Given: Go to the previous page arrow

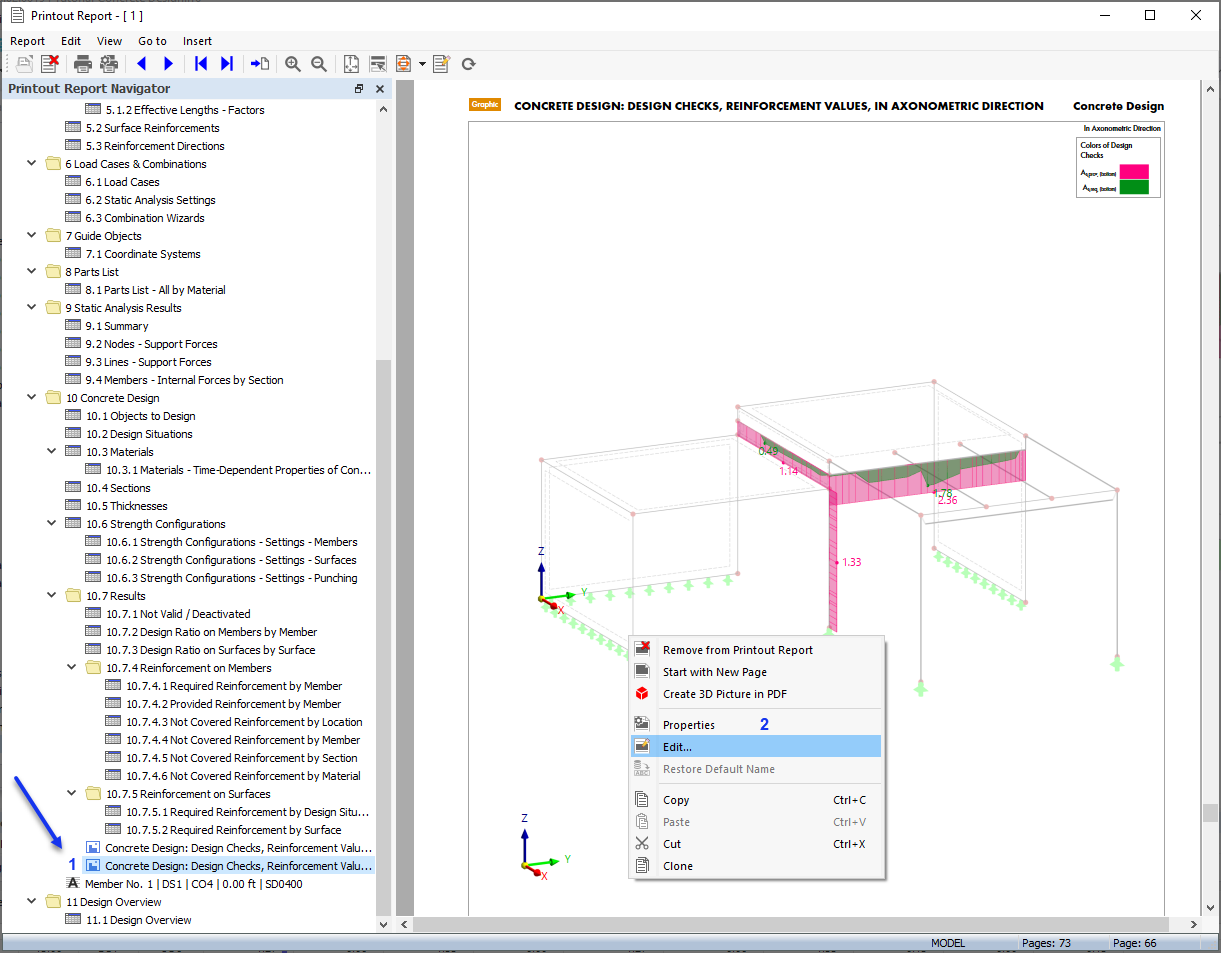Looking at the screenshot, I should click(142, 64).
